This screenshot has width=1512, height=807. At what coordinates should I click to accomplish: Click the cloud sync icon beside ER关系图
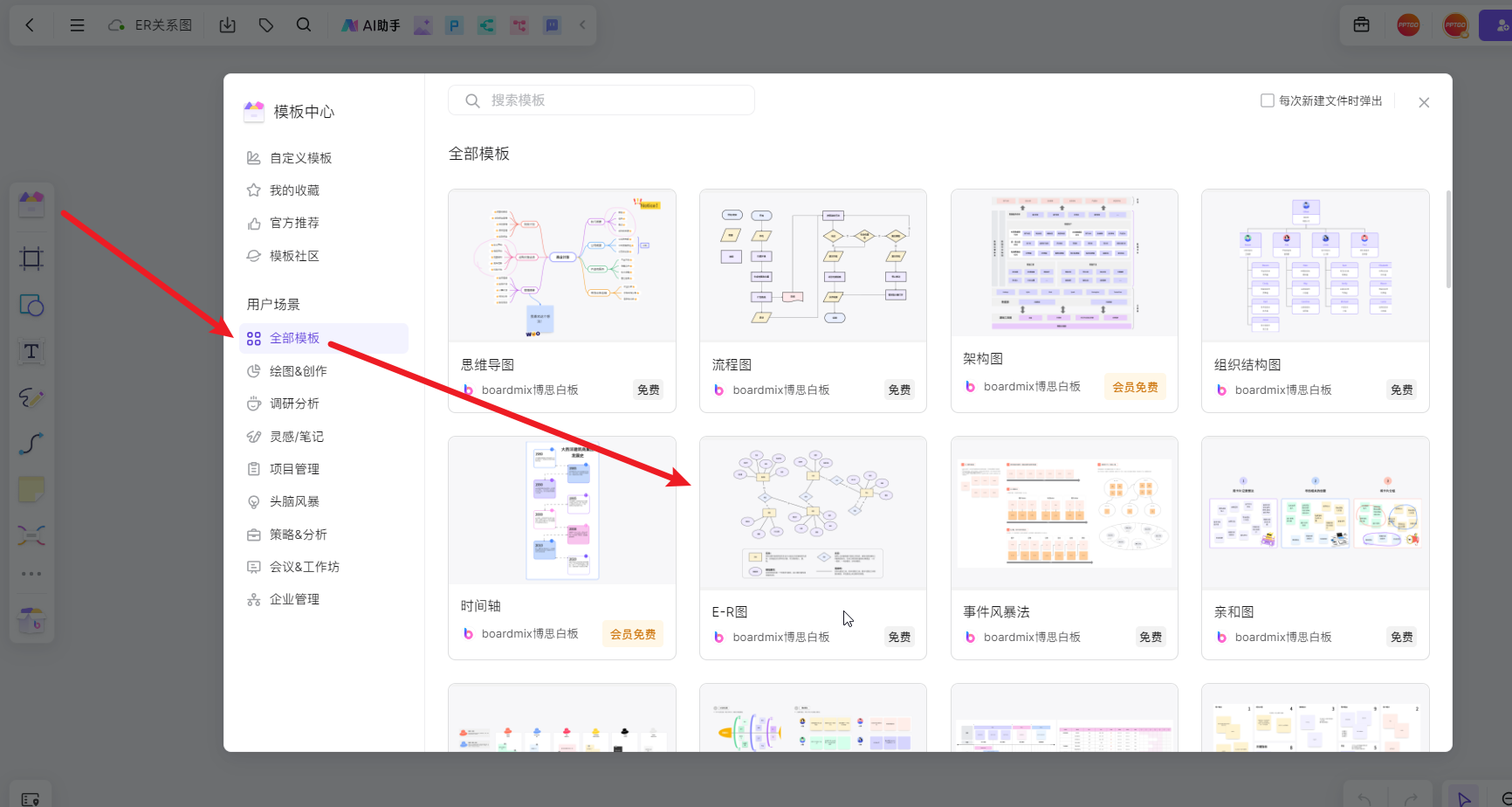(116, 25)
